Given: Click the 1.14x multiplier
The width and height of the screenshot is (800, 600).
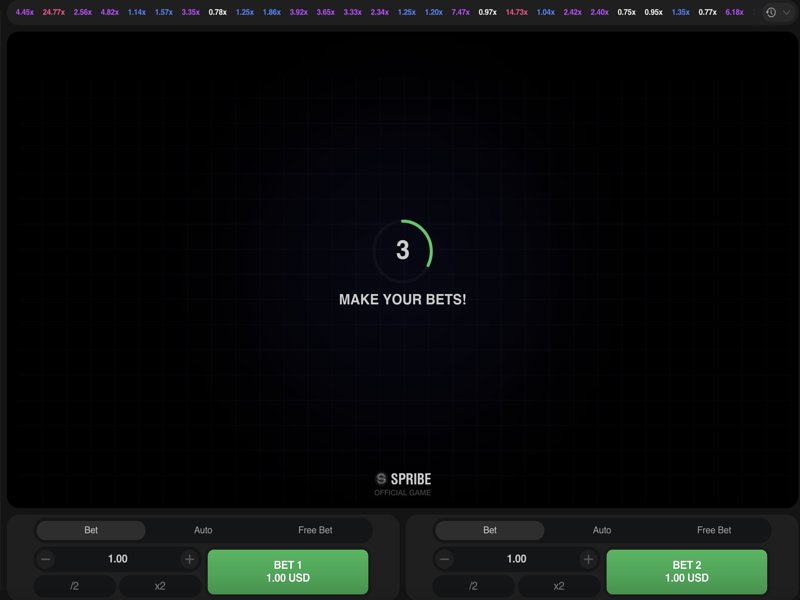Looking at the screenshot, I should pos(137,12).
